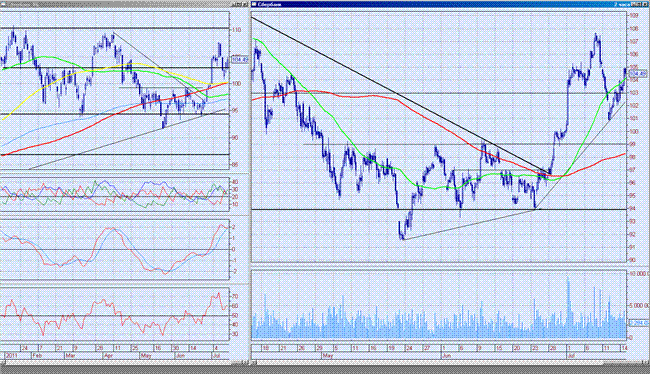Click the Apr label on left time axis
This screenshot has width=650, height=374.
point(108,356)
